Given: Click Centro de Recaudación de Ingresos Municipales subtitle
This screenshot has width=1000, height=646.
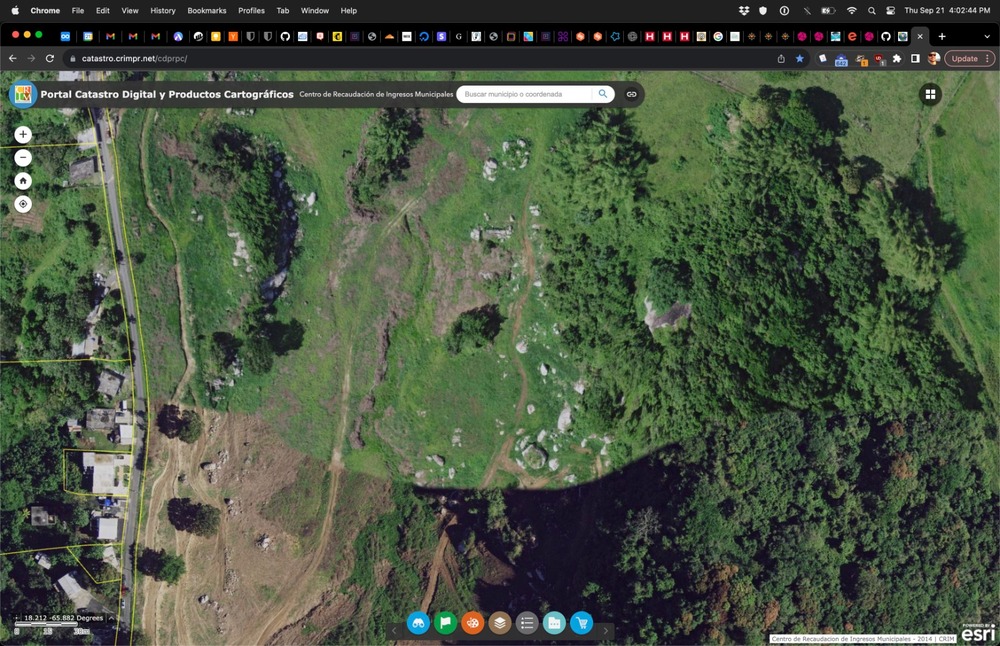Looking at the screenshot, I should coord(376,94).
